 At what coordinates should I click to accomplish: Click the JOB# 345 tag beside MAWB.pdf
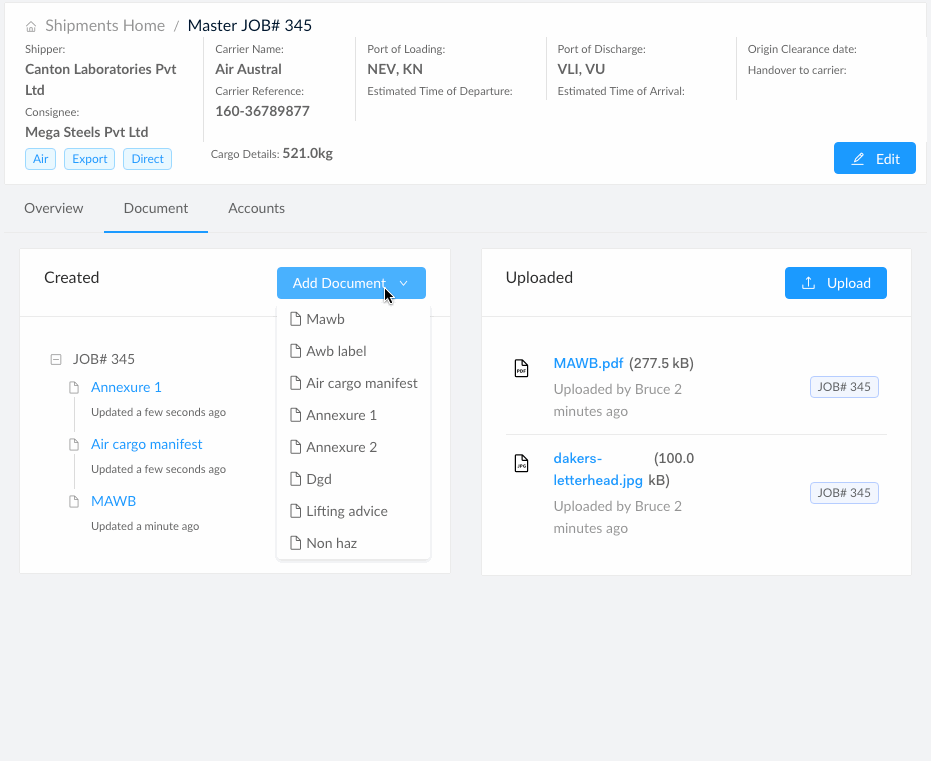click(x=843, y=387)
